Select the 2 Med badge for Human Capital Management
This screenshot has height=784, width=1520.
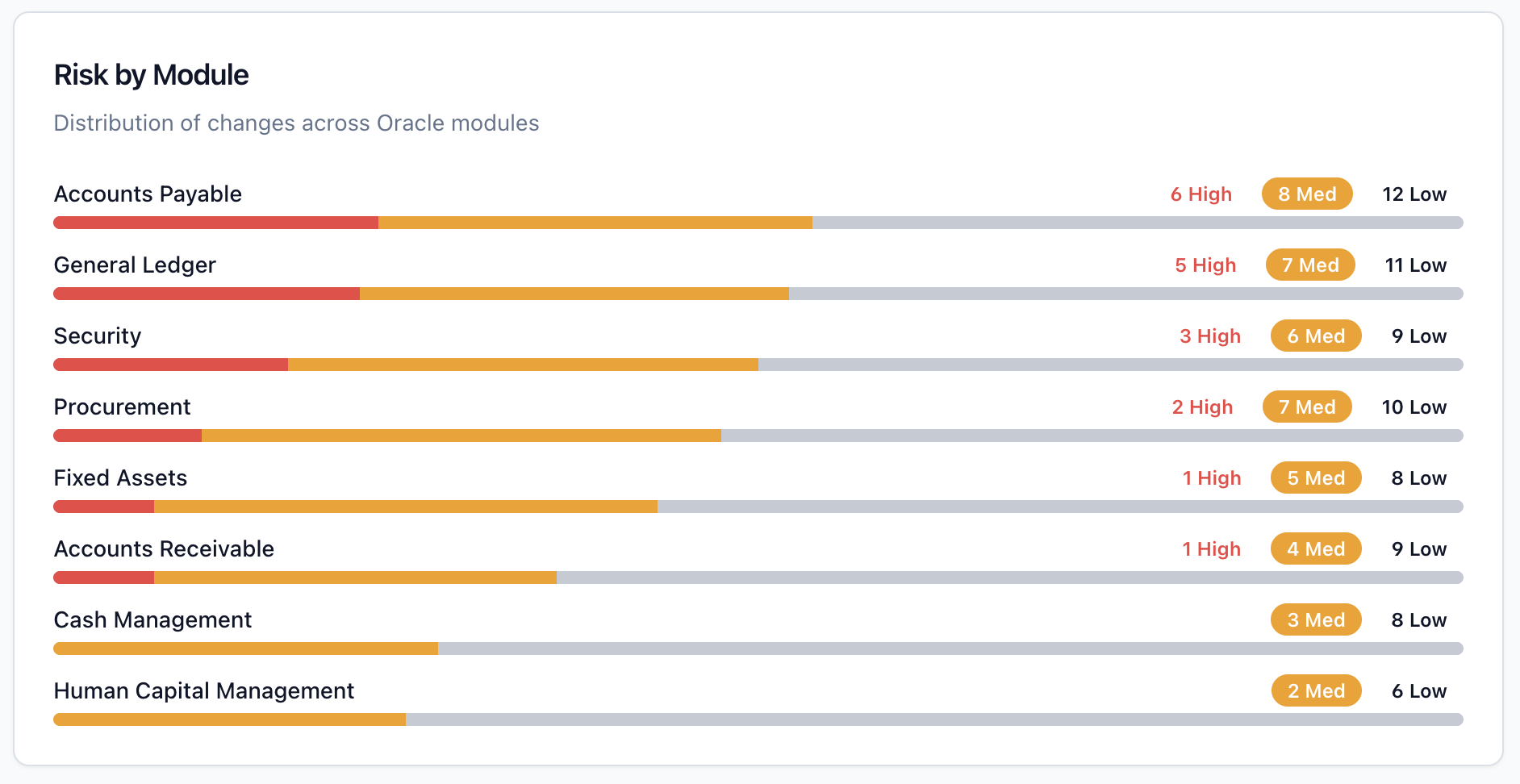click(1316, 691)
